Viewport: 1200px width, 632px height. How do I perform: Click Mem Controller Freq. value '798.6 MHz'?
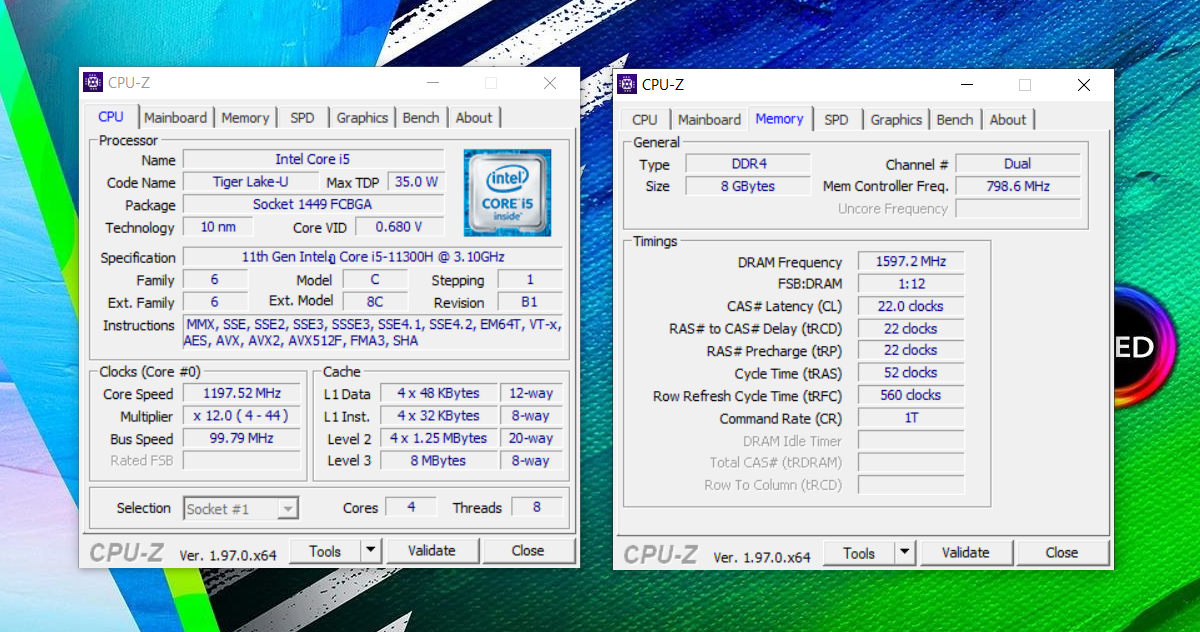(x=1018, y=186)
